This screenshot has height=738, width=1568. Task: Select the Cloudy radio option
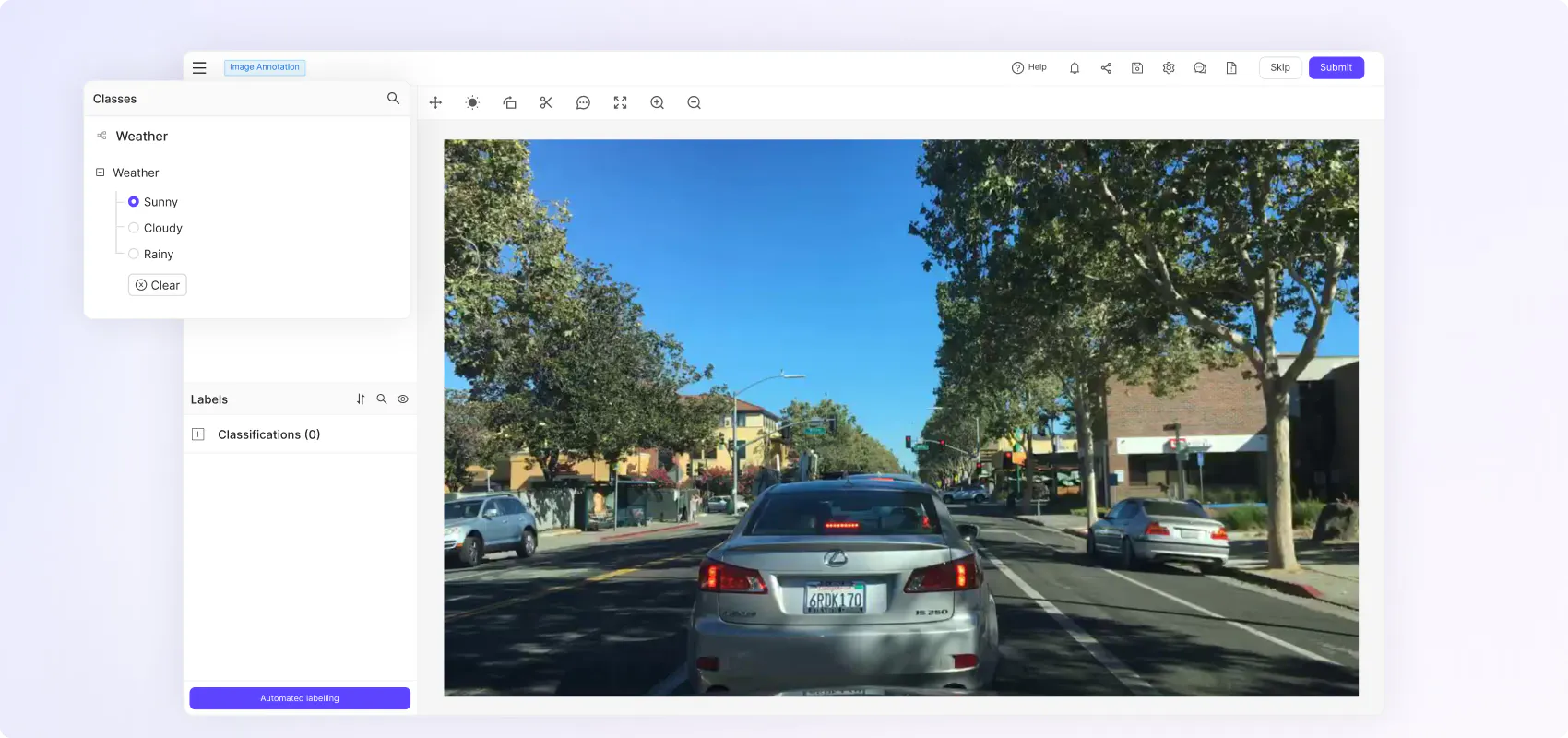tap(134, 228)
